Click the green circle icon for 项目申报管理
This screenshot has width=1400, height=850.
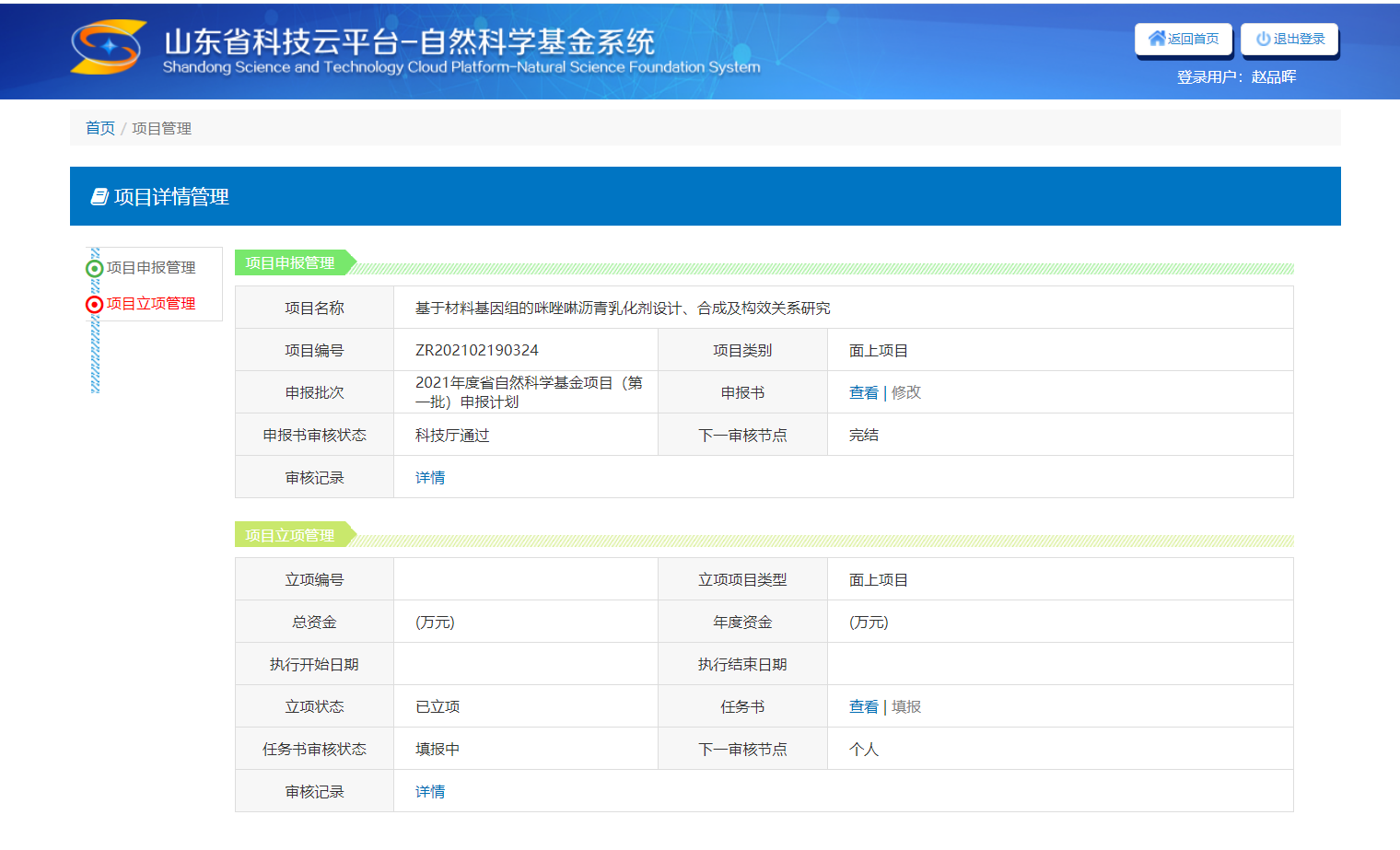coord(94,269)
